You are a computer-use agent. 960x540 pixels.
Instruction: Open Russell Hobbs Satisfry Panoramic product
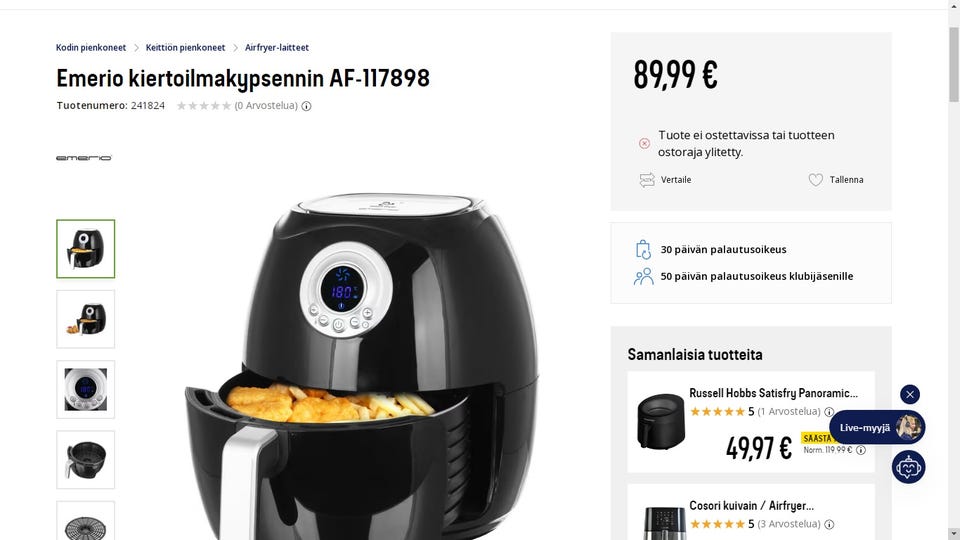(x=773, y=393)
